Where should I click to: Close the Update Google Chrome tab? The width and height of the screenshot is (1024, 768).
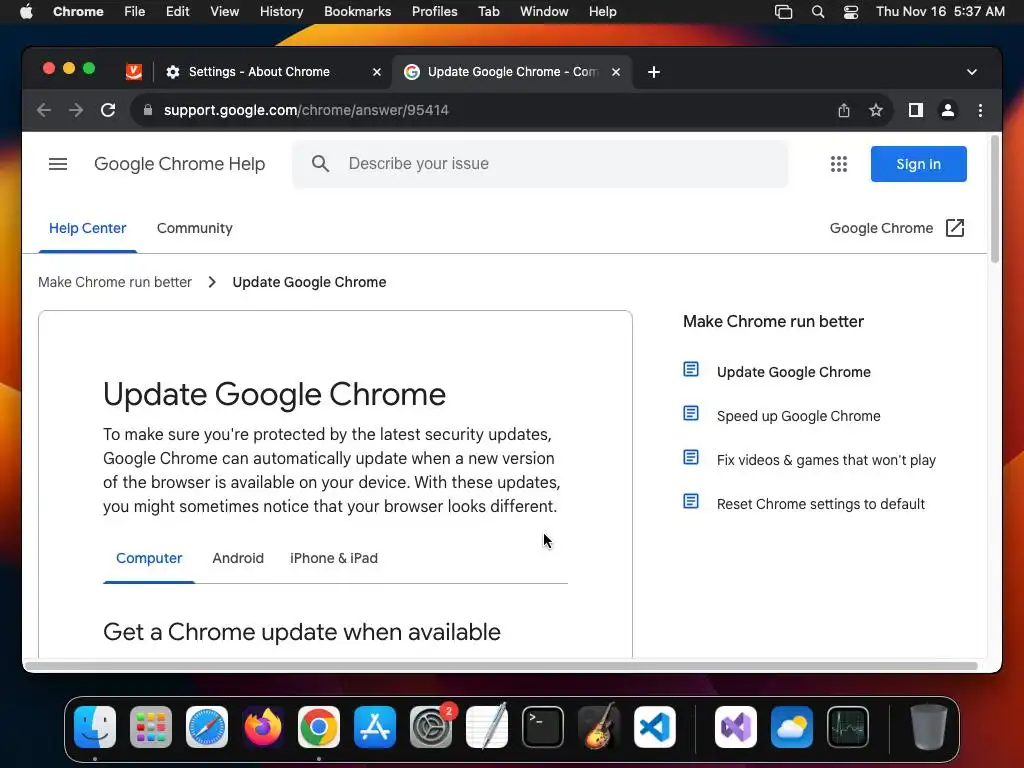point(616,72)
